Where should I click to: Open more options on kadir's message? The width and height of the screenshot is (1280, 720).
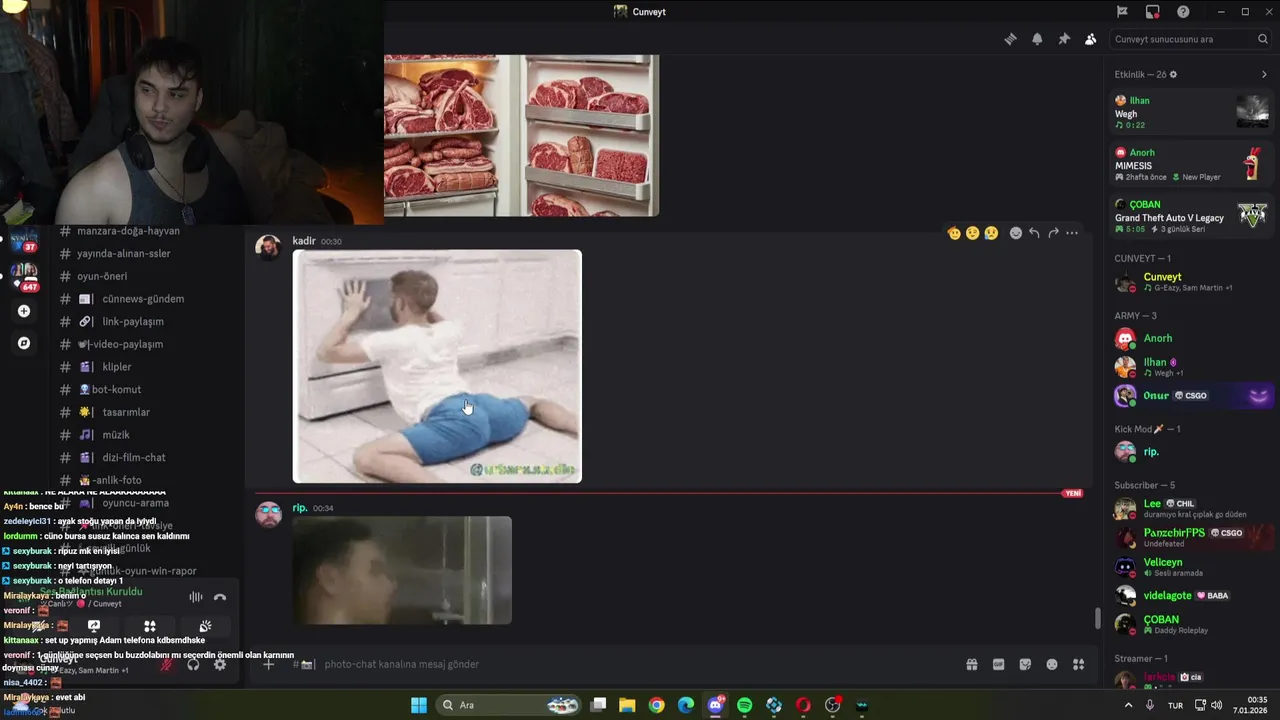tap(1072, 233)
